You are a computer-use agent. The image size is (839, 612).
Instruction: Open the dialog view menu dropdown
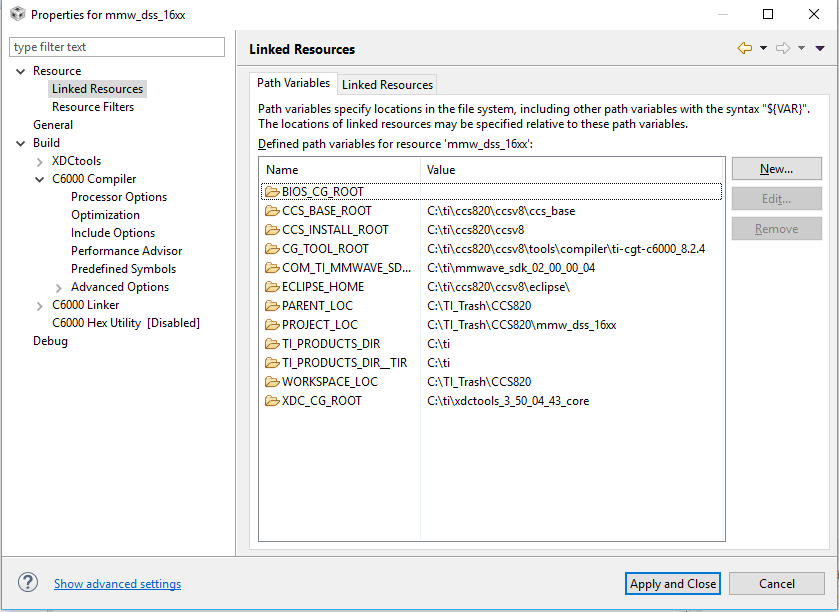coord(820,48)
